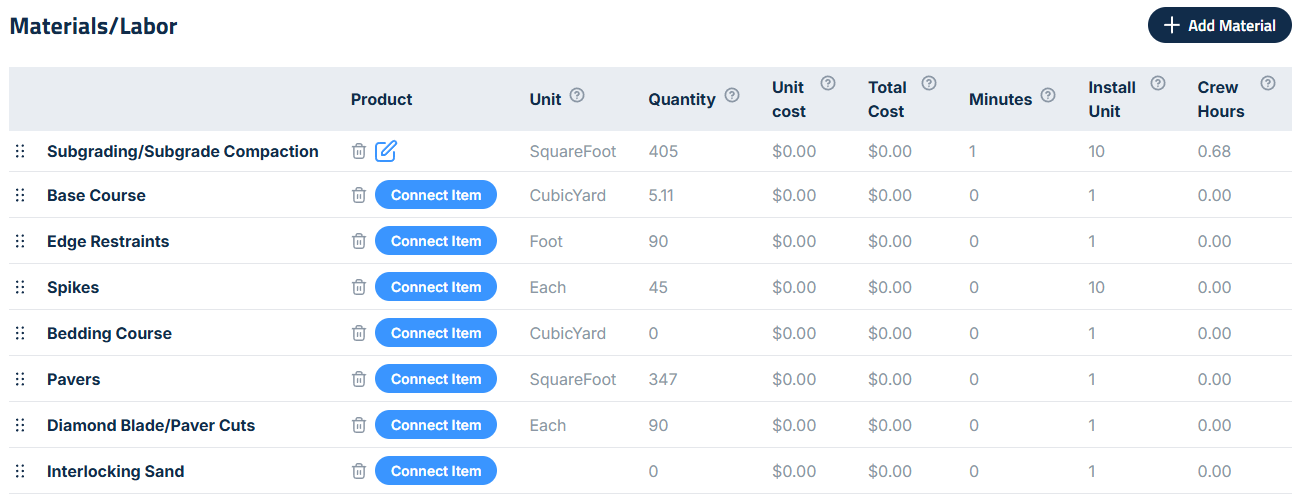
Task: Click trash icon for Base Course
Action: tap(359, 195)
